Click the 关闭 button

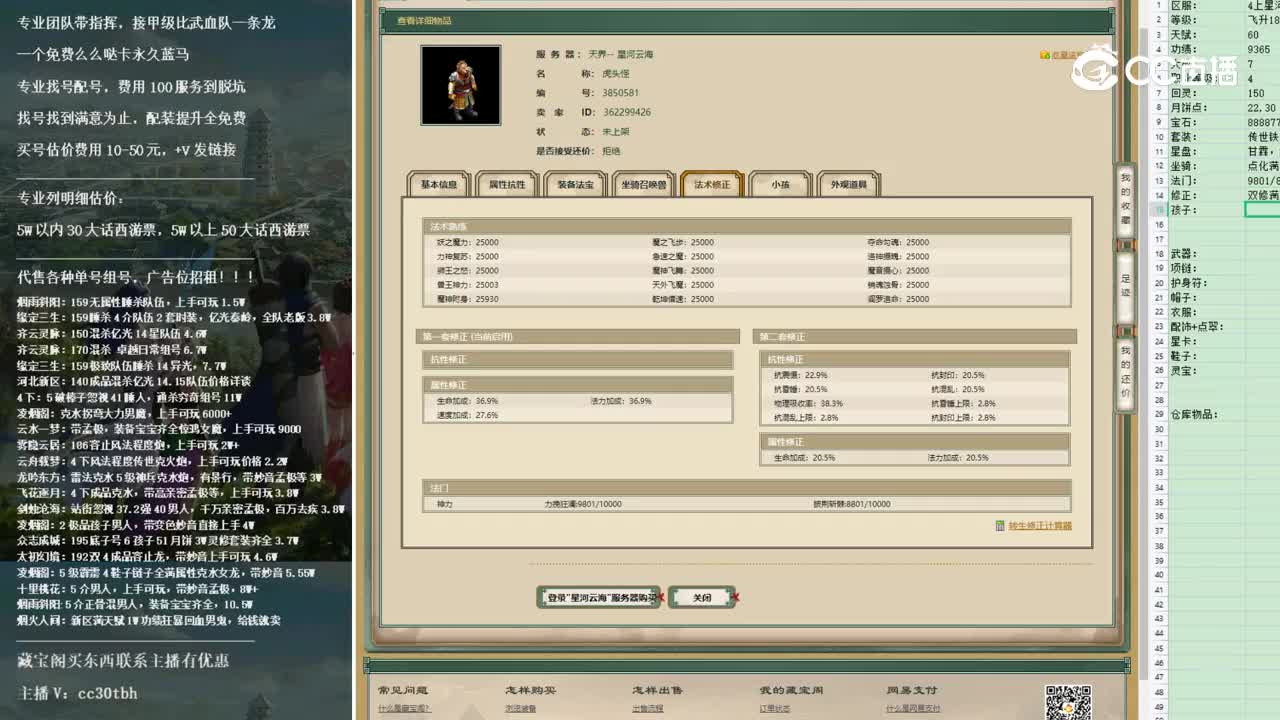(702, 597)
